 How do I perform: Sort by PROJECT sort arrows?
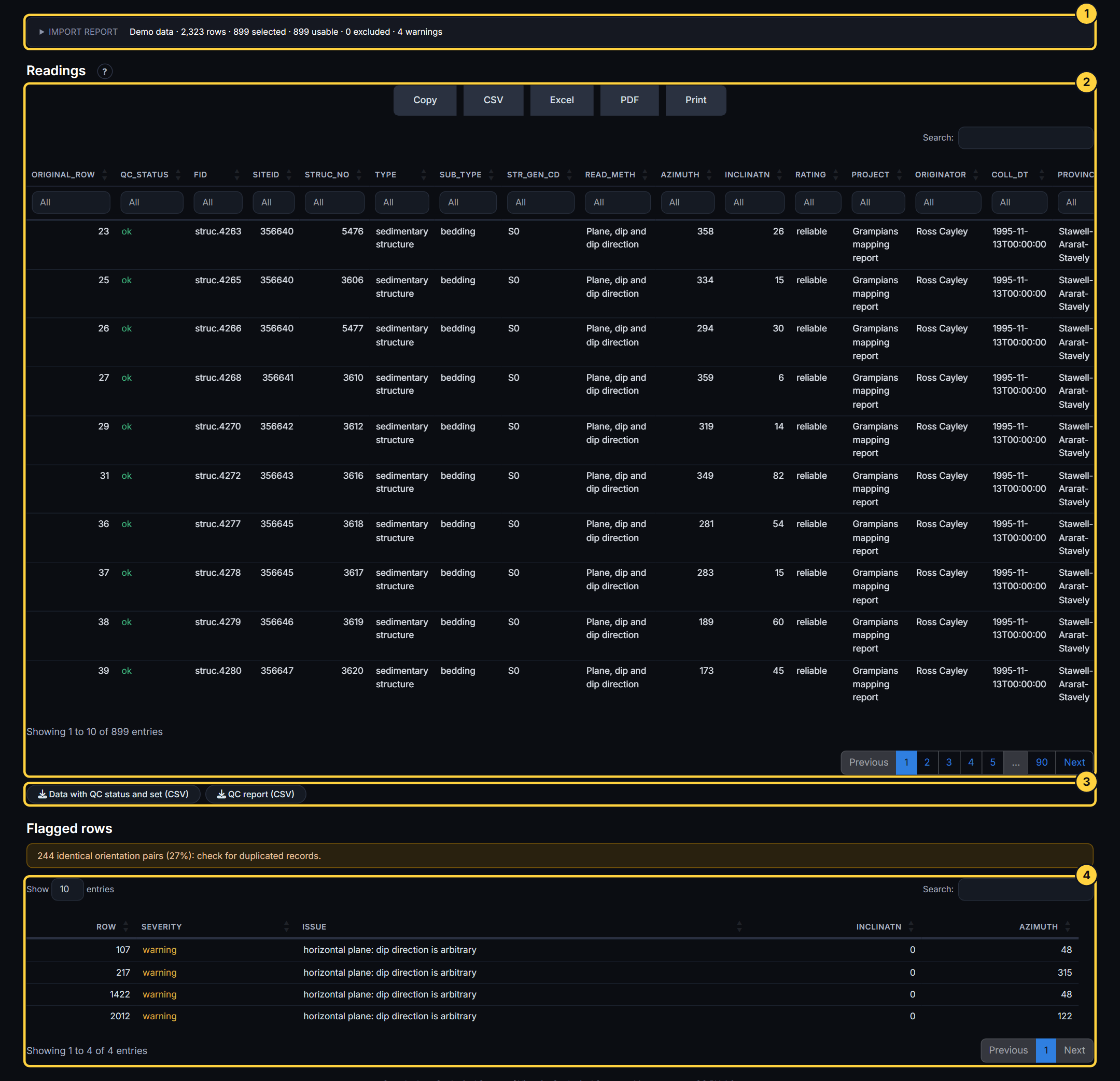[900, 175]
